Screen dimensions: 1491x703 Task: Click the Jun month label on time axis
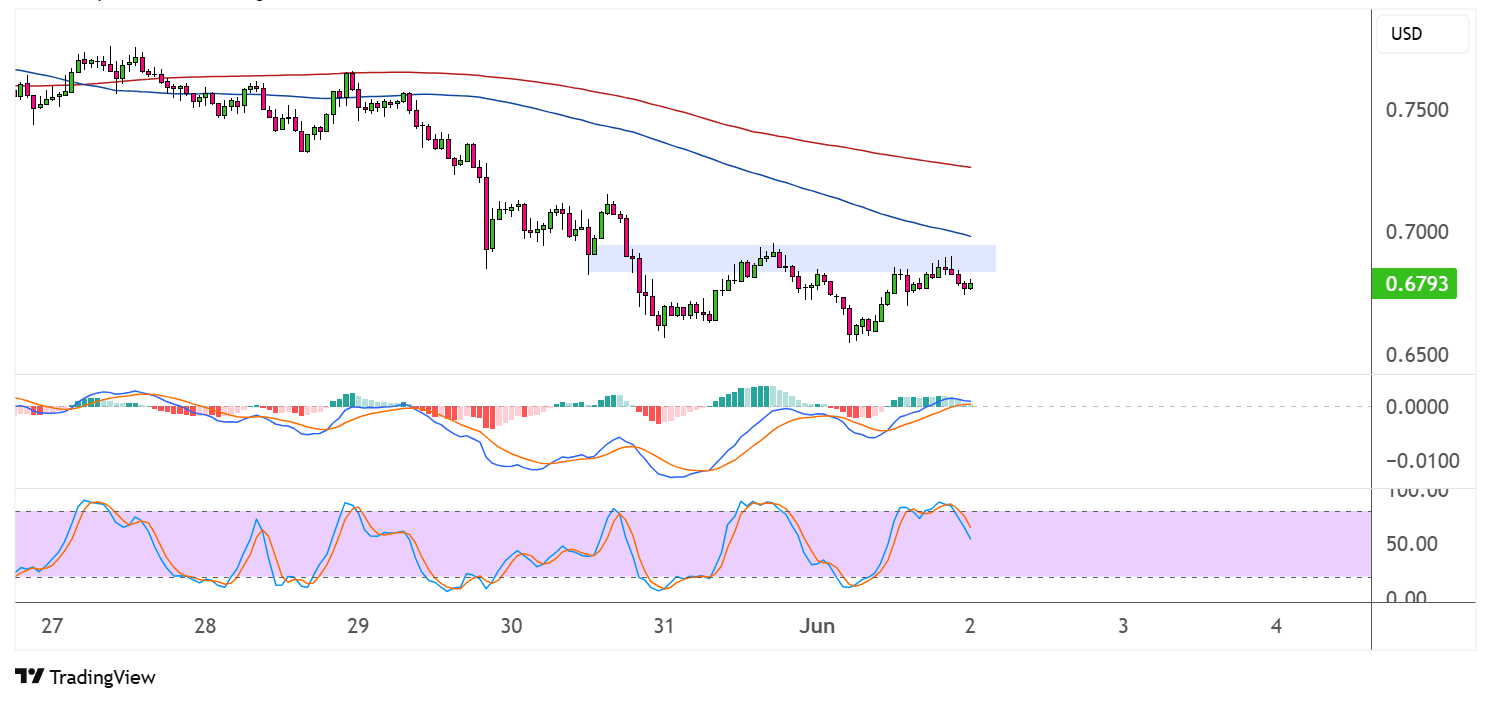pos(816,627)
